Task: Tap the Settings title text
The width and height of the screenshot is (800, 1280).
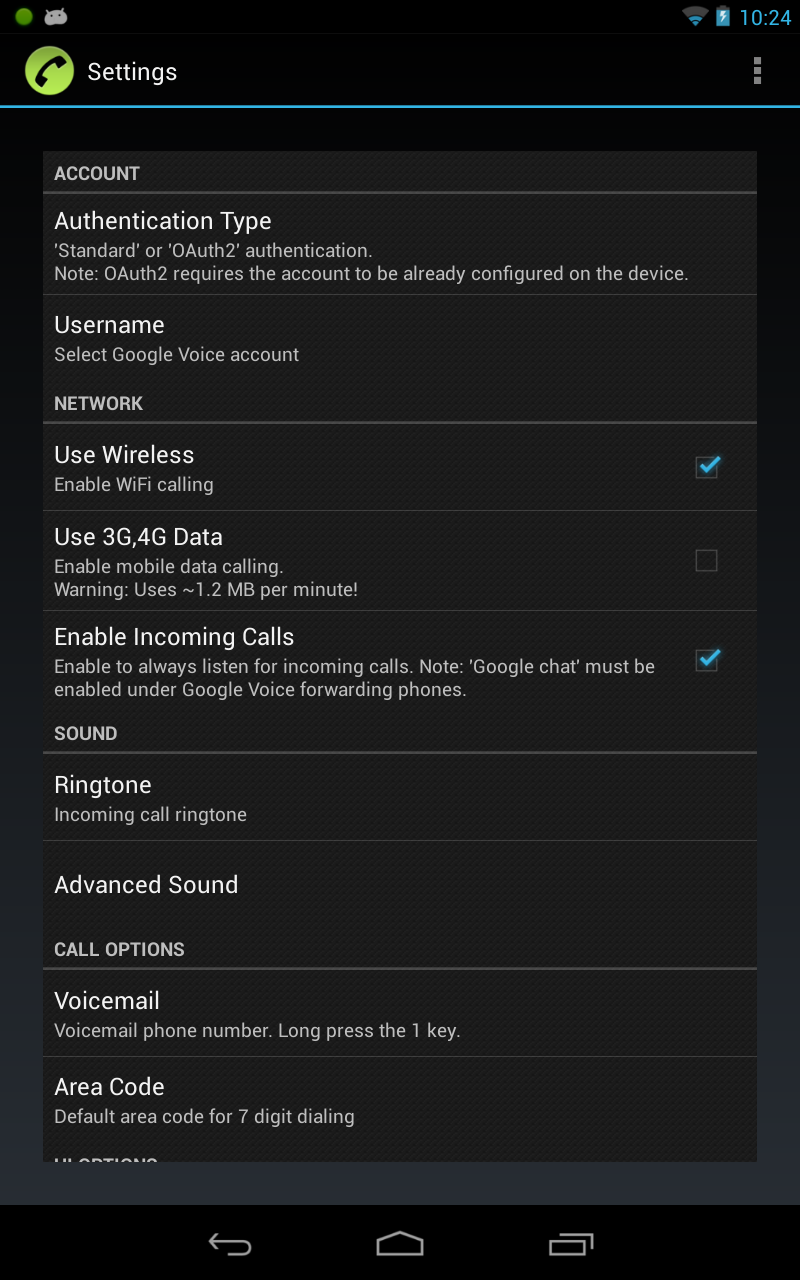Action: (133, 71)
